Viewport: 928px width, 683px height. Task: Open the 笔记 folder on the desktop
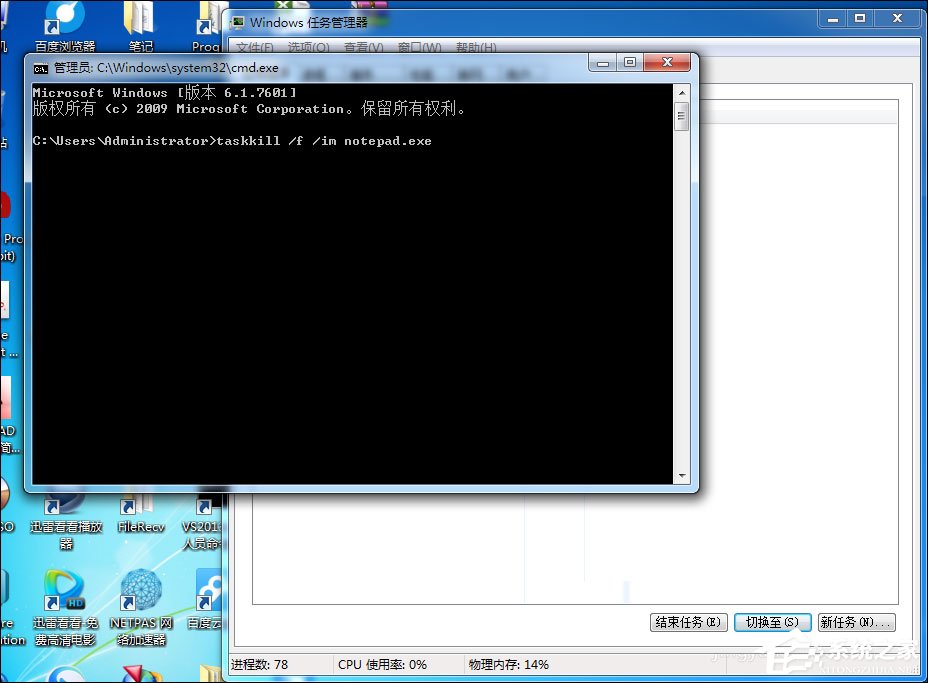pyautogui.click(x=140, y=18)
